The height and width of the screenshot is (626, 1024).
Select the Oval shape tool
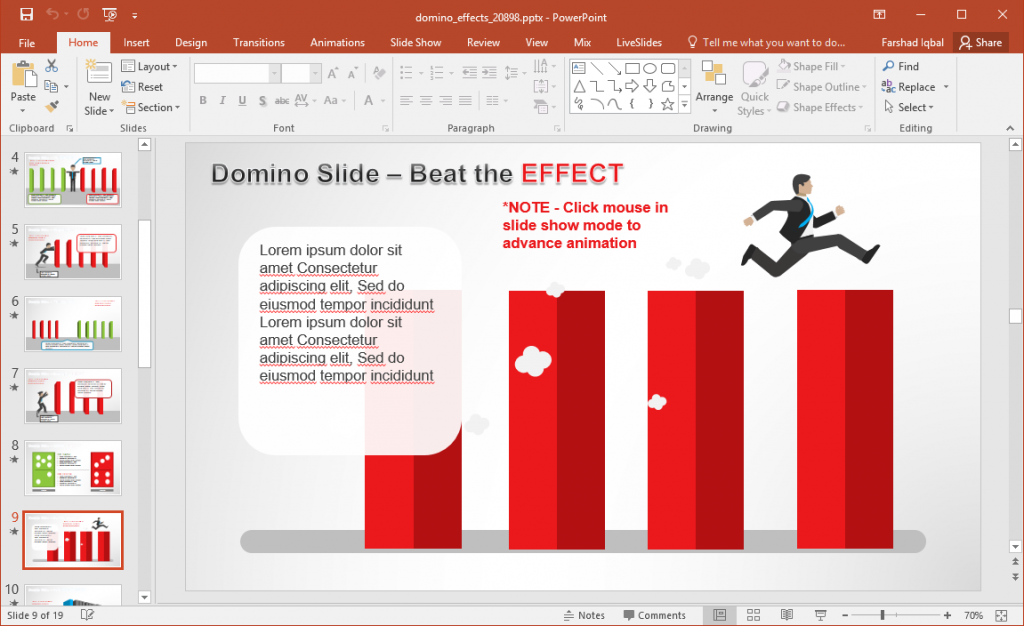pos(649,67)
